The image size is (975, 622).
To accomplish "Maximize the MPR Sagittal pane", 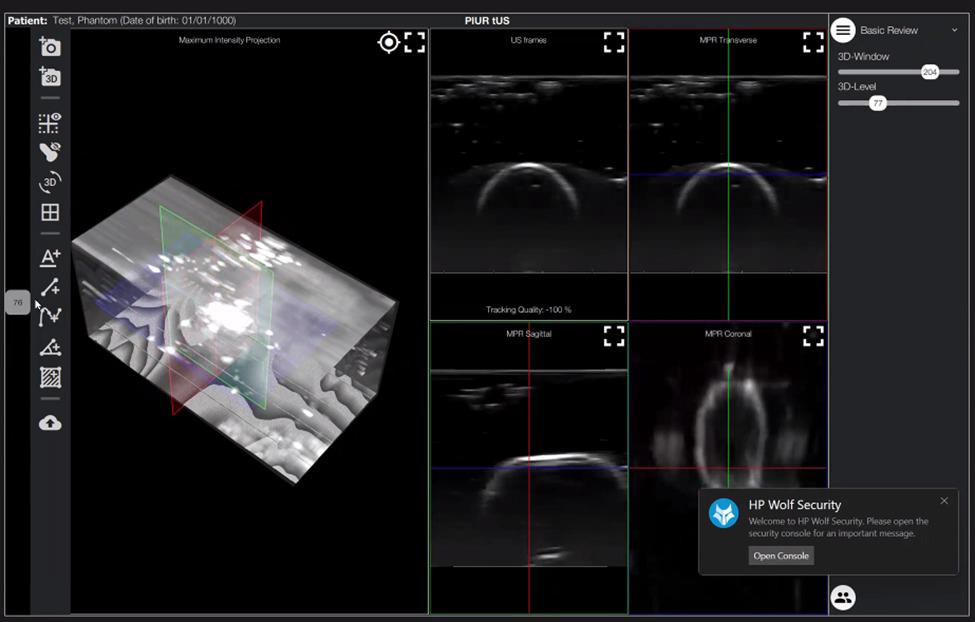I will pos(614,336).
